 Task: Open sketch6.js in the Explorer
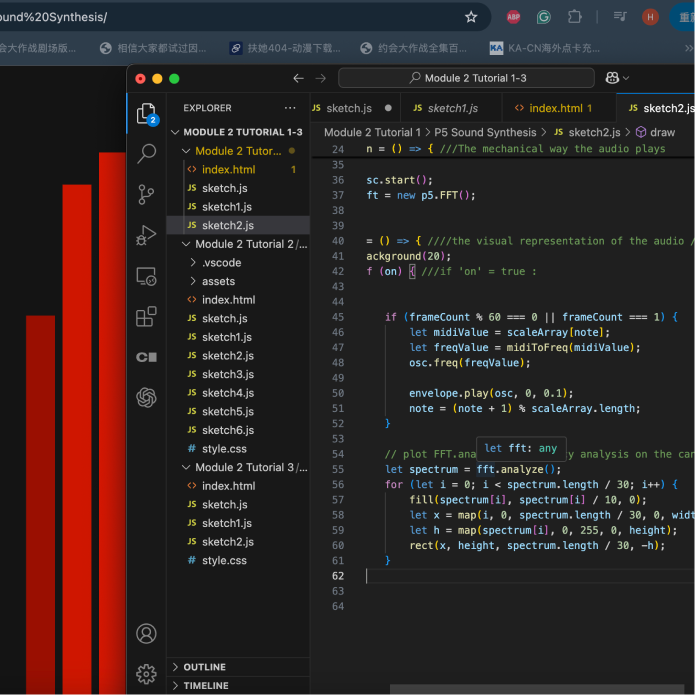tap(238, 430)
